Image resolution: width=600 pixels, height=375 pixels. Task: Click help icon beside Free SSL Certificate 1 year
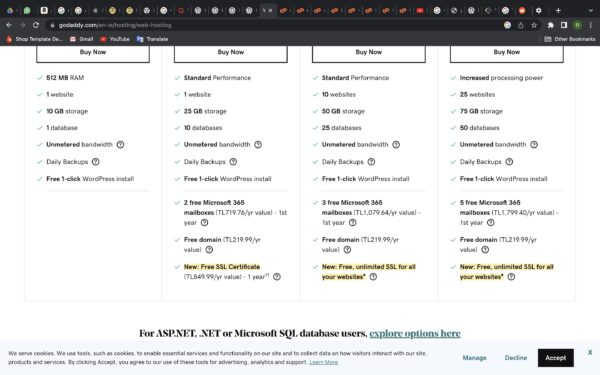(277, 277)
